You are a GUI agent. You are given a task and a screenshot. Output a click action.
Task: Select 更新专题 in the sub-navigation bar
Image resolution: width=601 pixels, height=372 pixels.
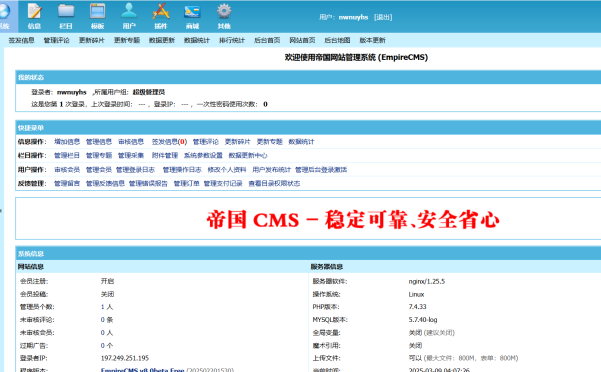(x=127, y=40)
